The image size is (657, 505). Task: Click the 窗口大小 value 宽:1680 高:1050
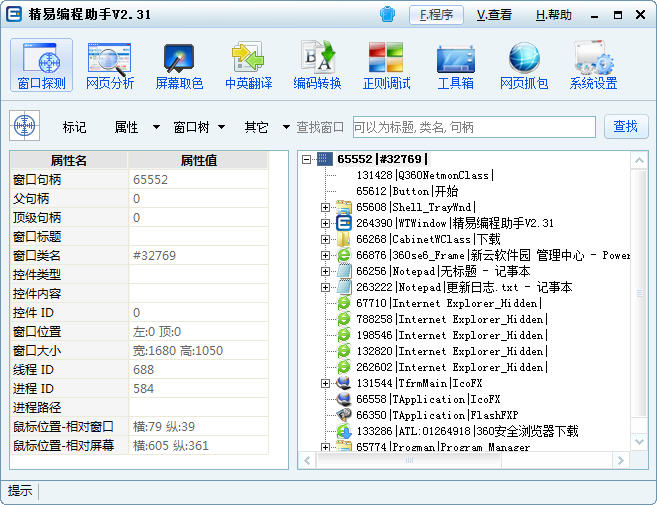click(178, 350)
